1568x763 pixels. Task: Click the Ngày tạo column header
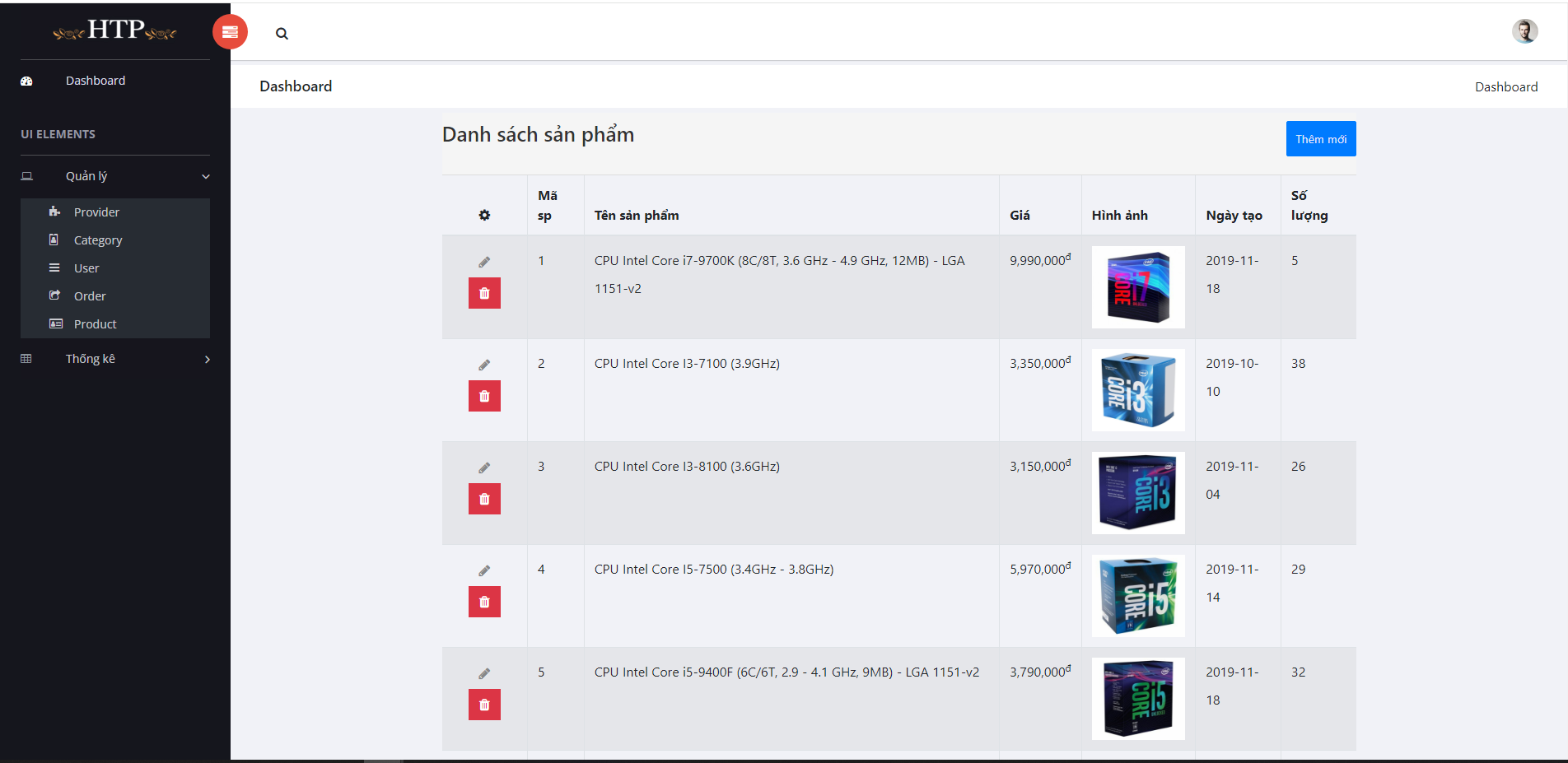coord(1234,215)
